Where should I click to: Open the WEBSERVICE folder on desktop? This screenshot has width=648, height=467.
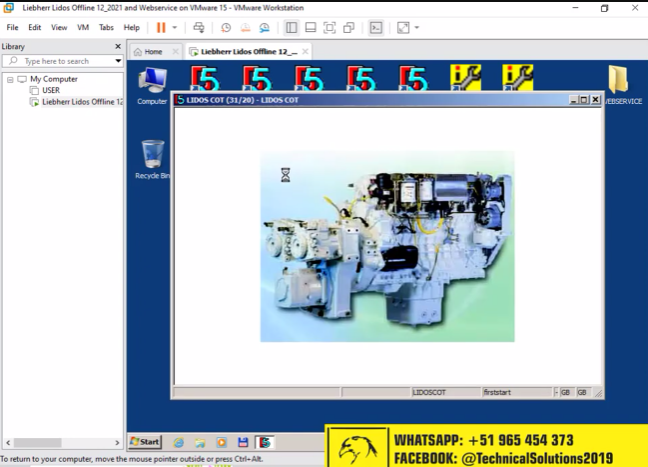[620, 84]
